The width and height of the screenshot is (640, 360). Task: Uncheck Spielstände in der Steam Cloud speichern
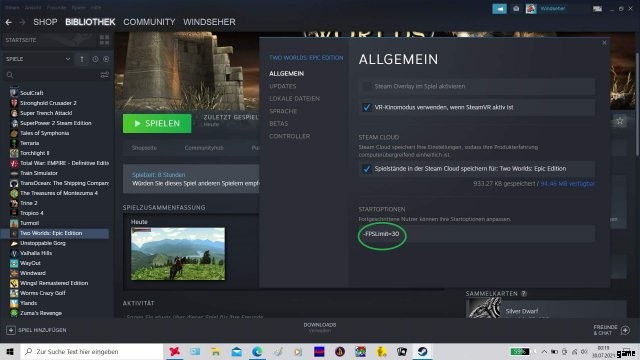point(367,169)
